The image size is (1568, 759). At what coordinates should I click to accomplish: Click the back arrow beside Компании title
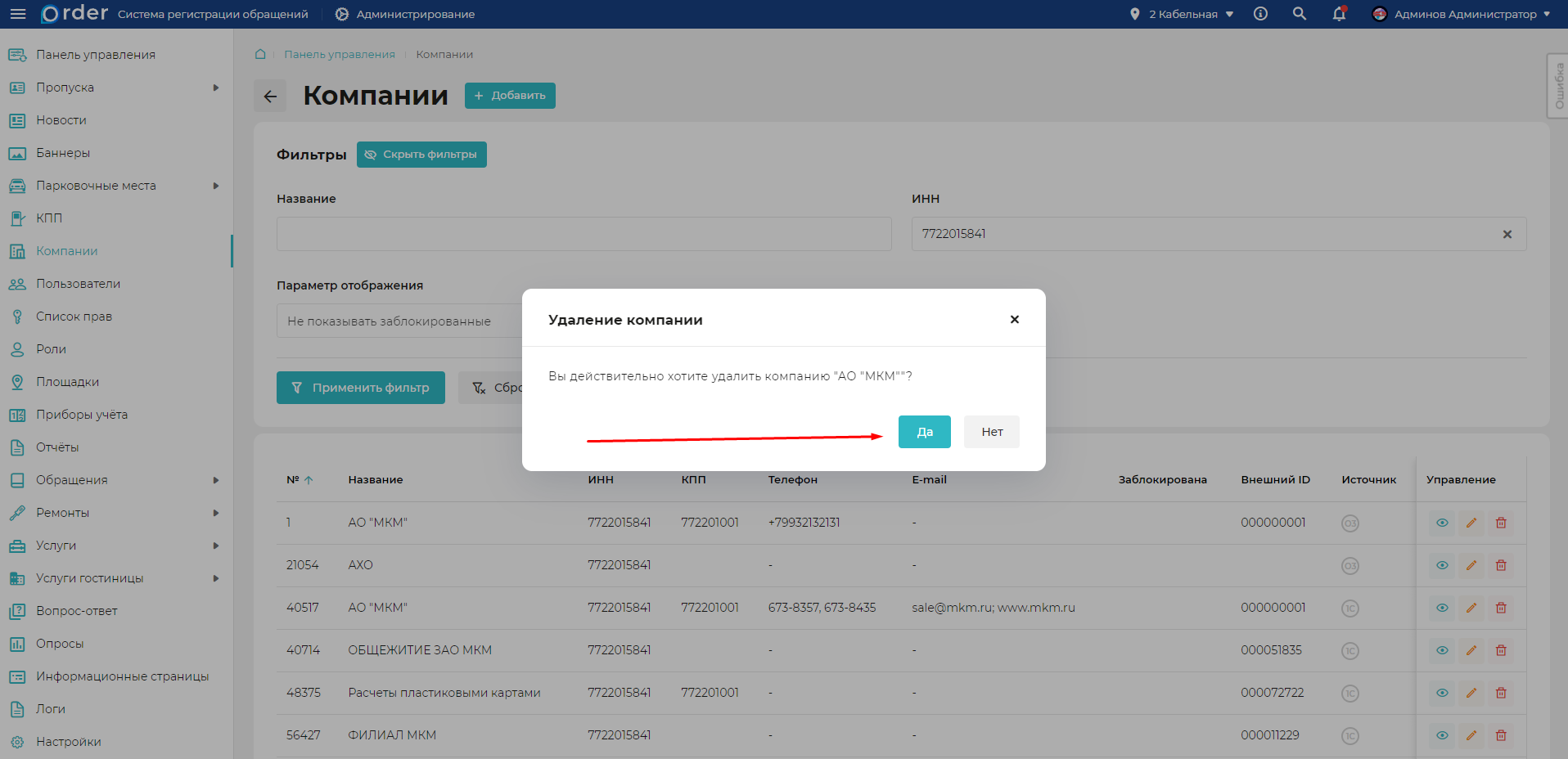tap(270, 97)
